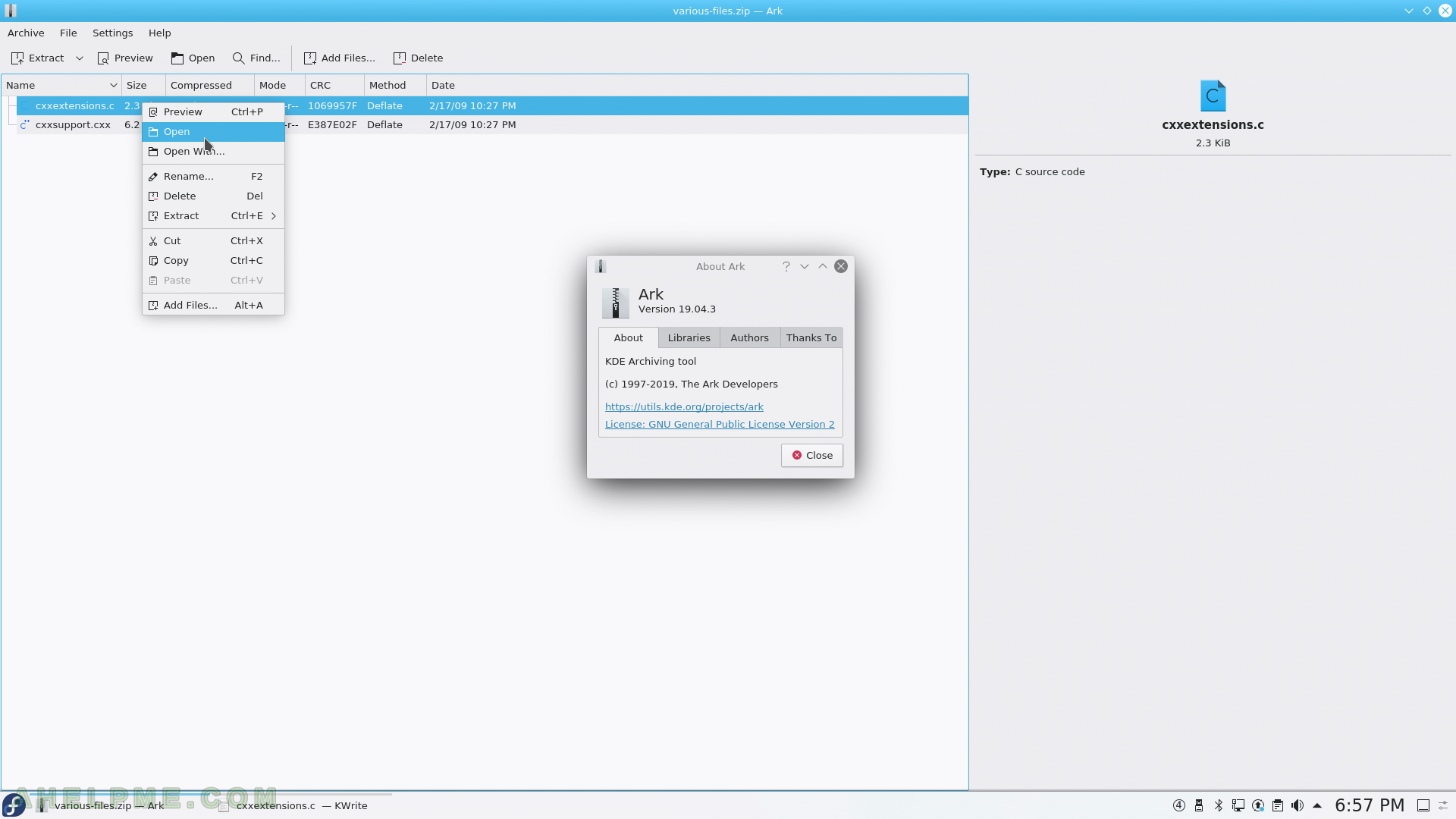The width and height of the screenshot is (1456, 819).
Task: Open the Settings menu
Action: coord(112,33)
